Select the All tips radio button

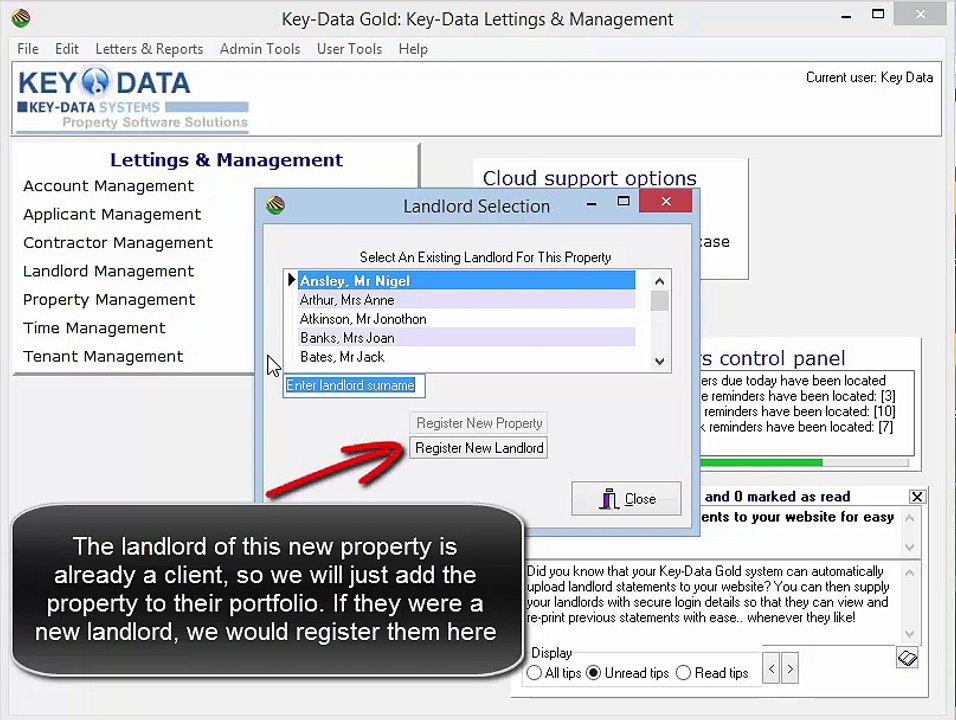pos(534,672)
